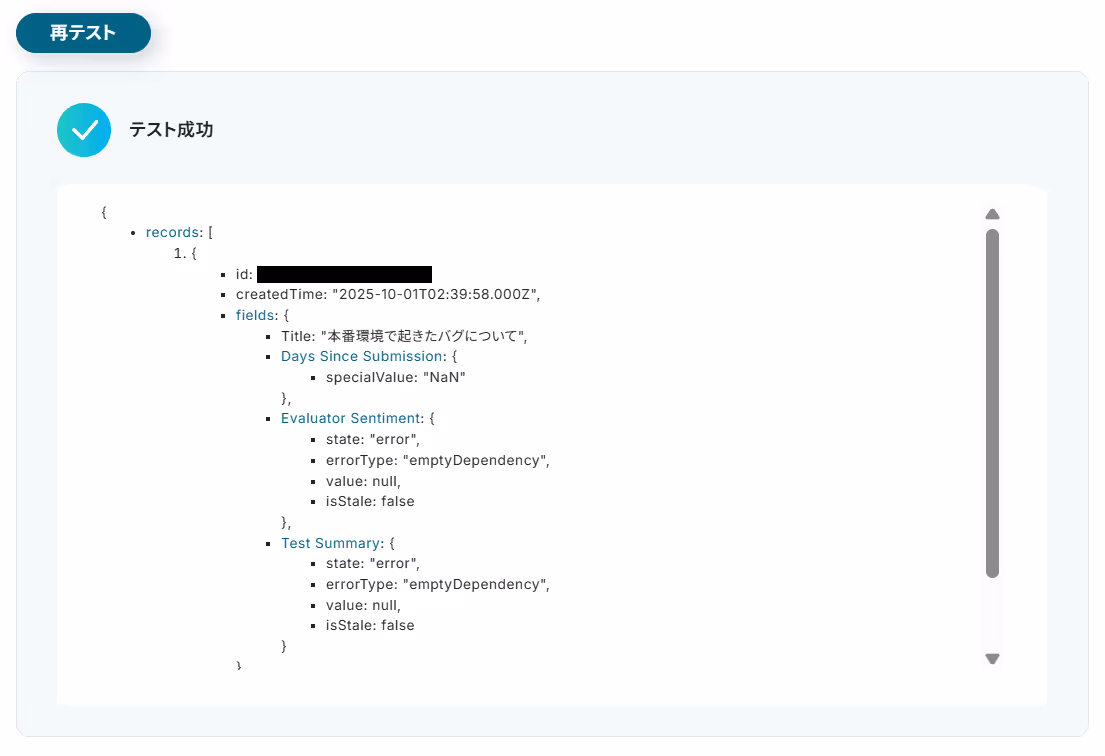
Task: Click value: null under Test Summary
Action: [363, 605]
